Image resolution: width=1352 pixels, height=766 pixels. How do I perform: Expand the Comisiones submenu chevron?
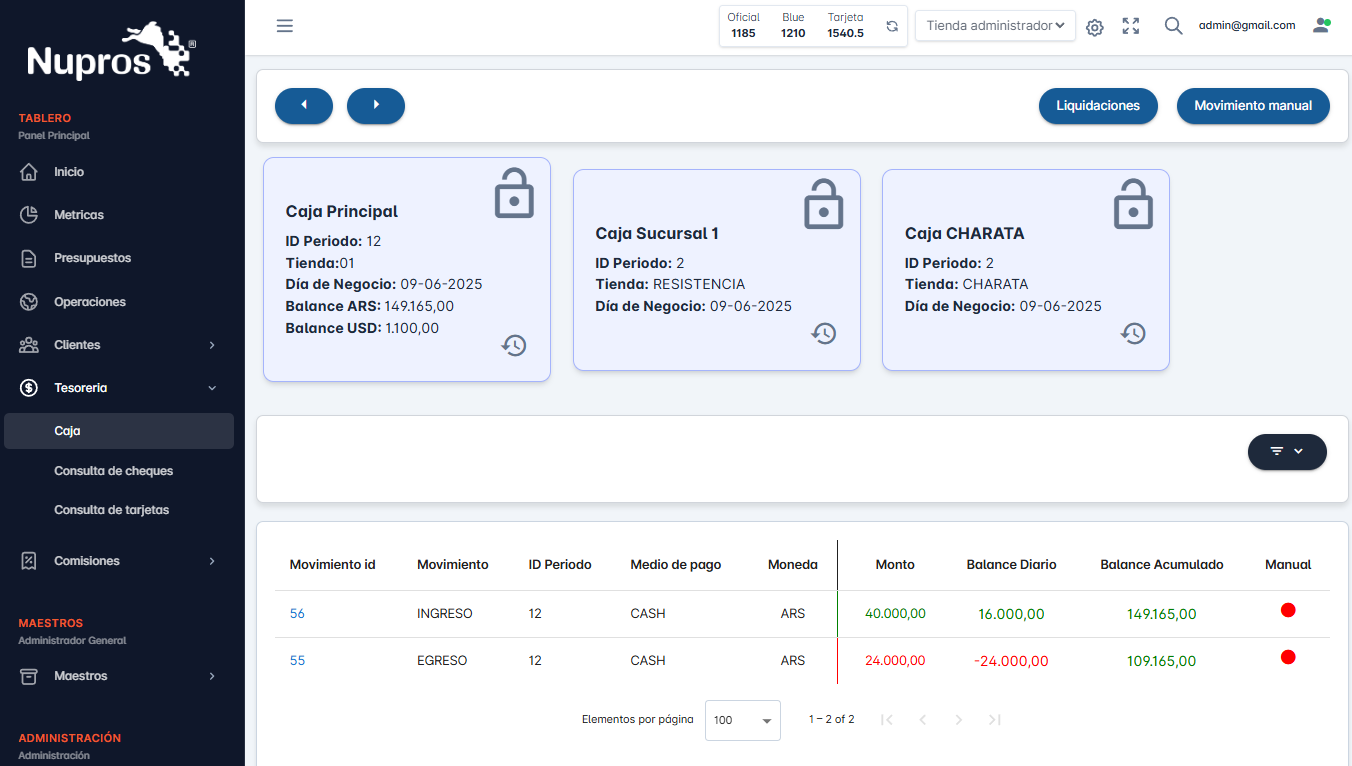pos(212,561)
